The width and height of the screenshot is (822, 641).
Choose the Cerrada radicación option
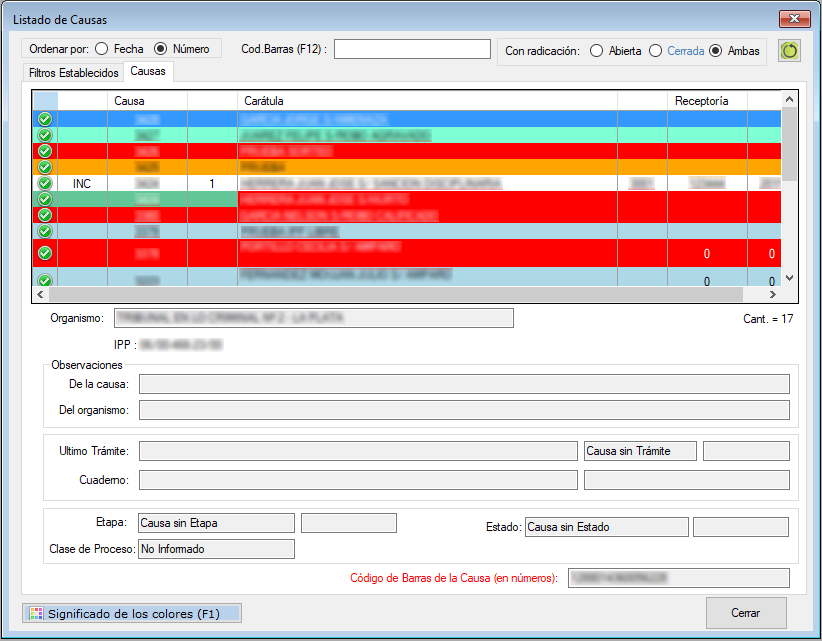tap(655, 50)
